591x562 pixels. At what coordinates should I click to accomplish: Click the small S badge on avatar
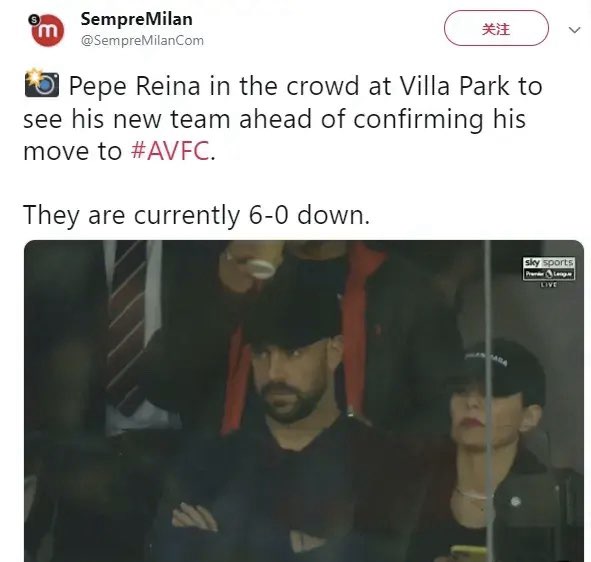pyautogui.click(x=34, y=20)
